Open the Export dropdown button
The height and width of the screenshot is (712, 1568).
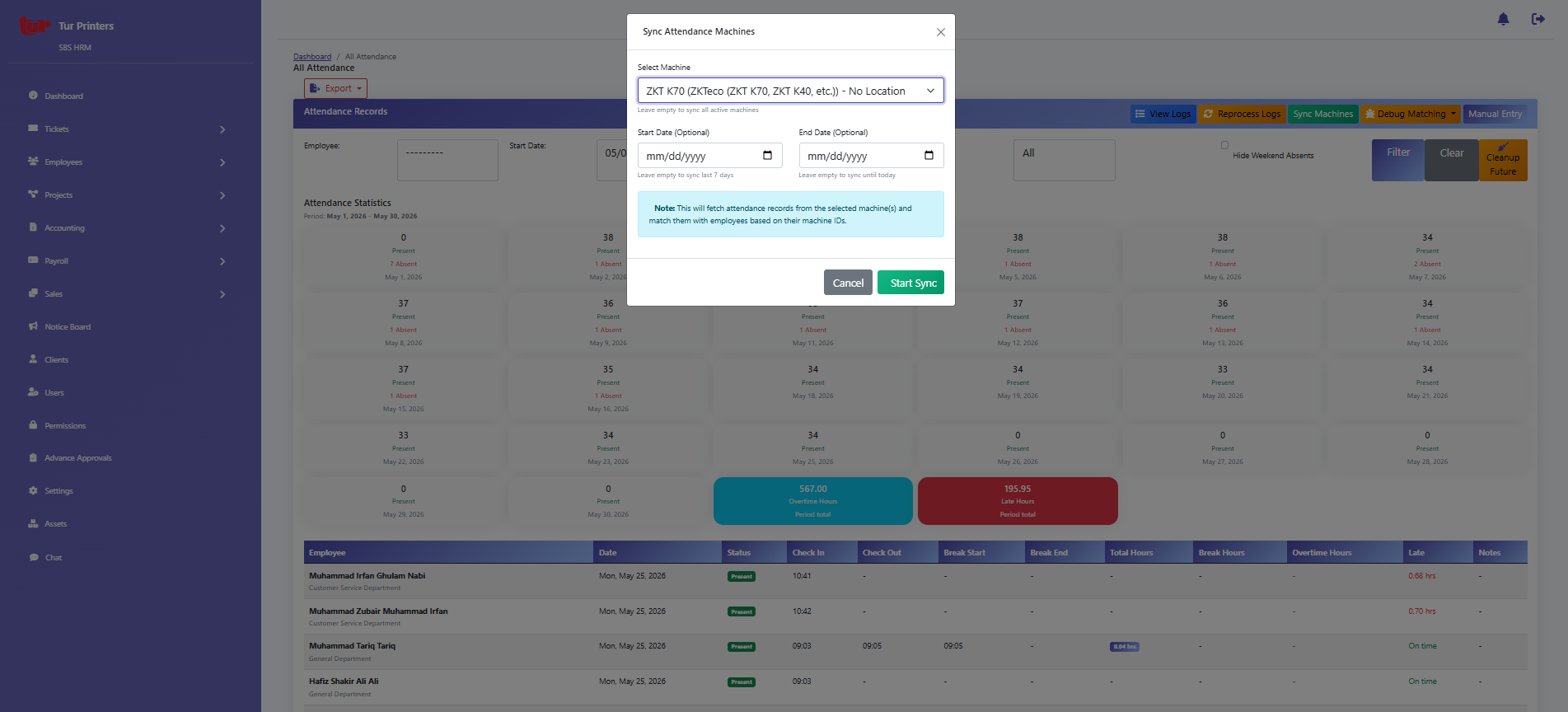(335, 88)
